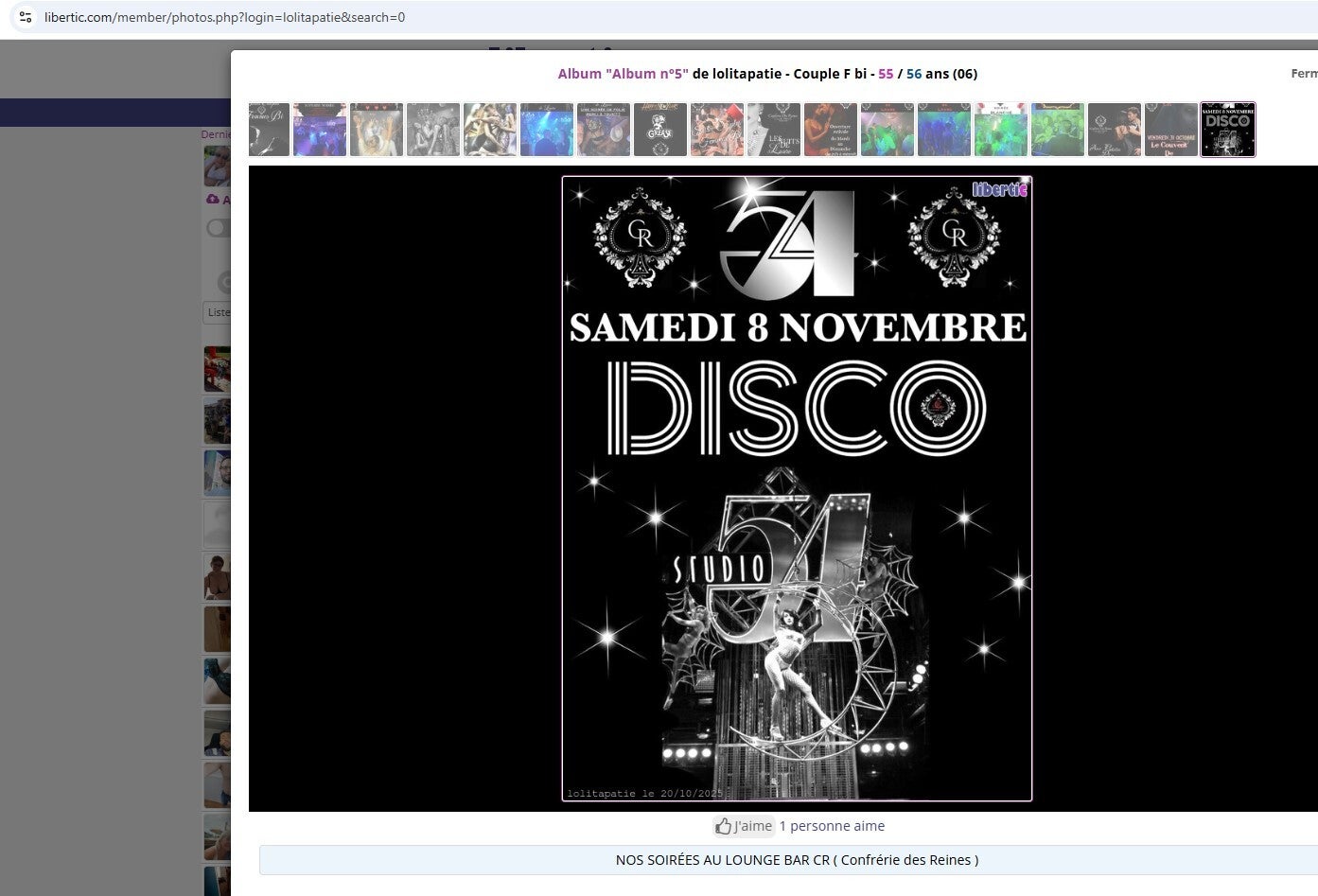
Task: Click the 'NOS SOIRÉES AU LOUNGE BAR CR' caption
Action: coord(797,860)
